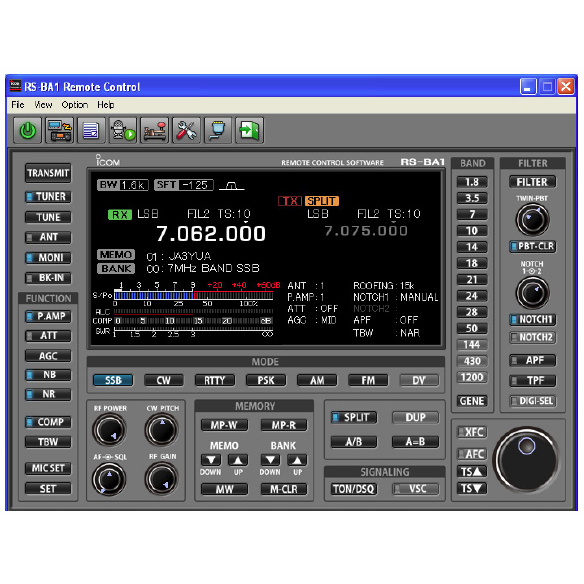Viewport: 584px width, 584px height.
Task: Click the cable connection toolbar icon
Action: coord(218,130)
